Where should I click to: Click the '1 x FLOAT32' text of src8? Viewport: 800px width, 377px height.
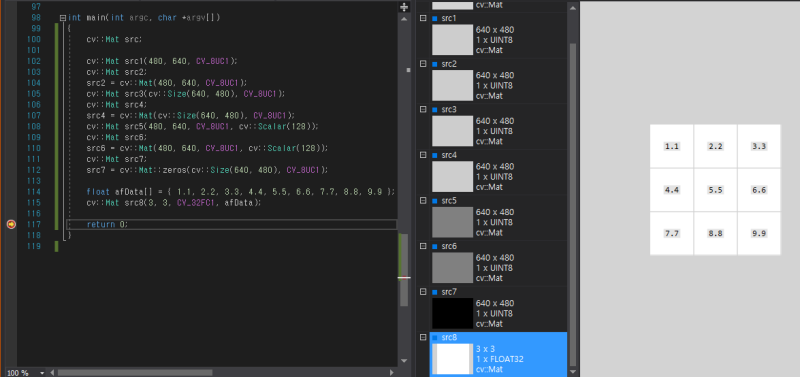coord(499,359)
